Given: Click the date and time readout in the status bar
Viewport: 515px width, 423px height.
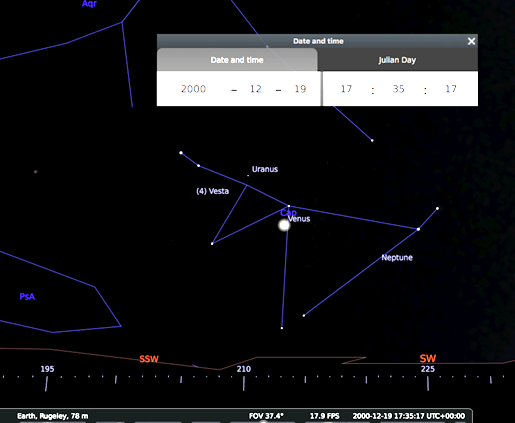Looking at the screenshot, I should point(409,416).
